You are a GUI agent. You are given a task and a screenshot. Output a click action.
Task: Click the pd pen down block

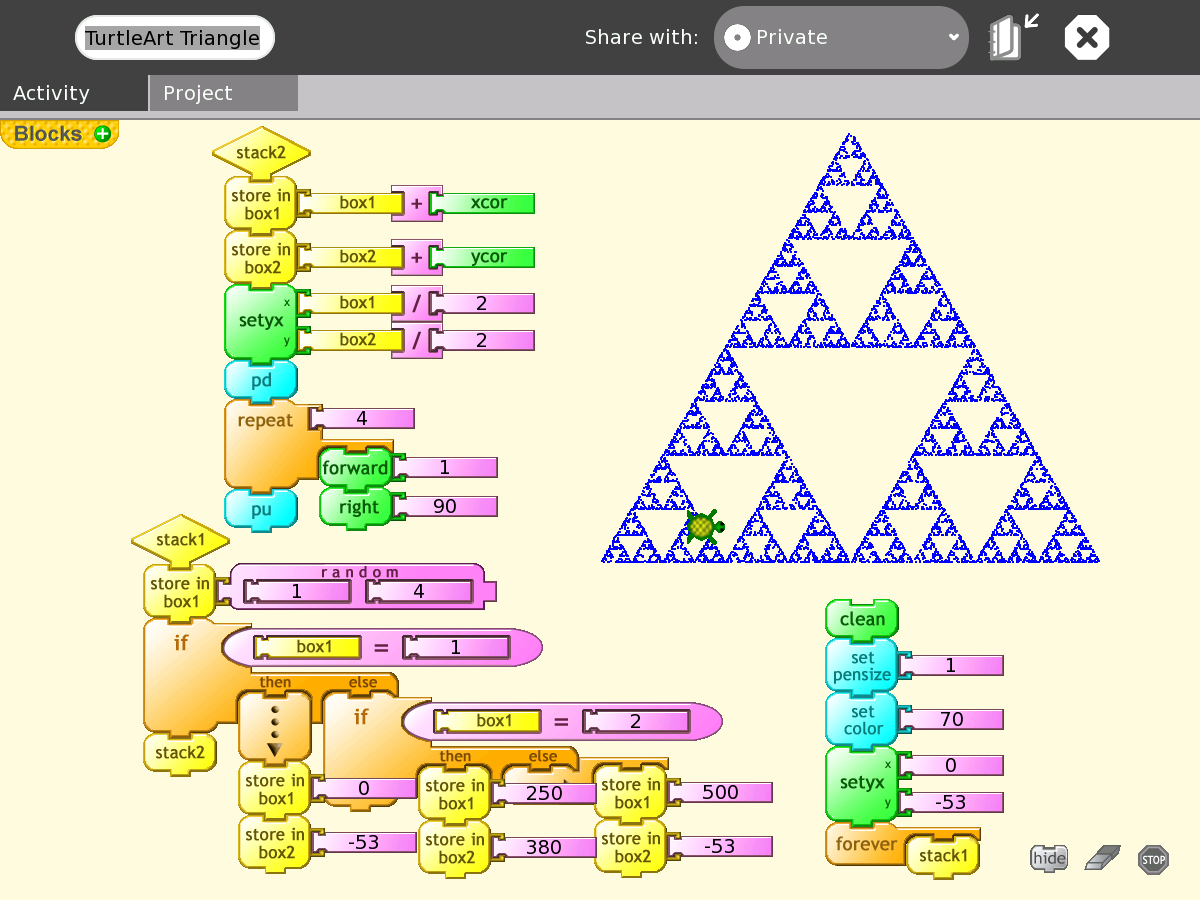tap(261, 381)
